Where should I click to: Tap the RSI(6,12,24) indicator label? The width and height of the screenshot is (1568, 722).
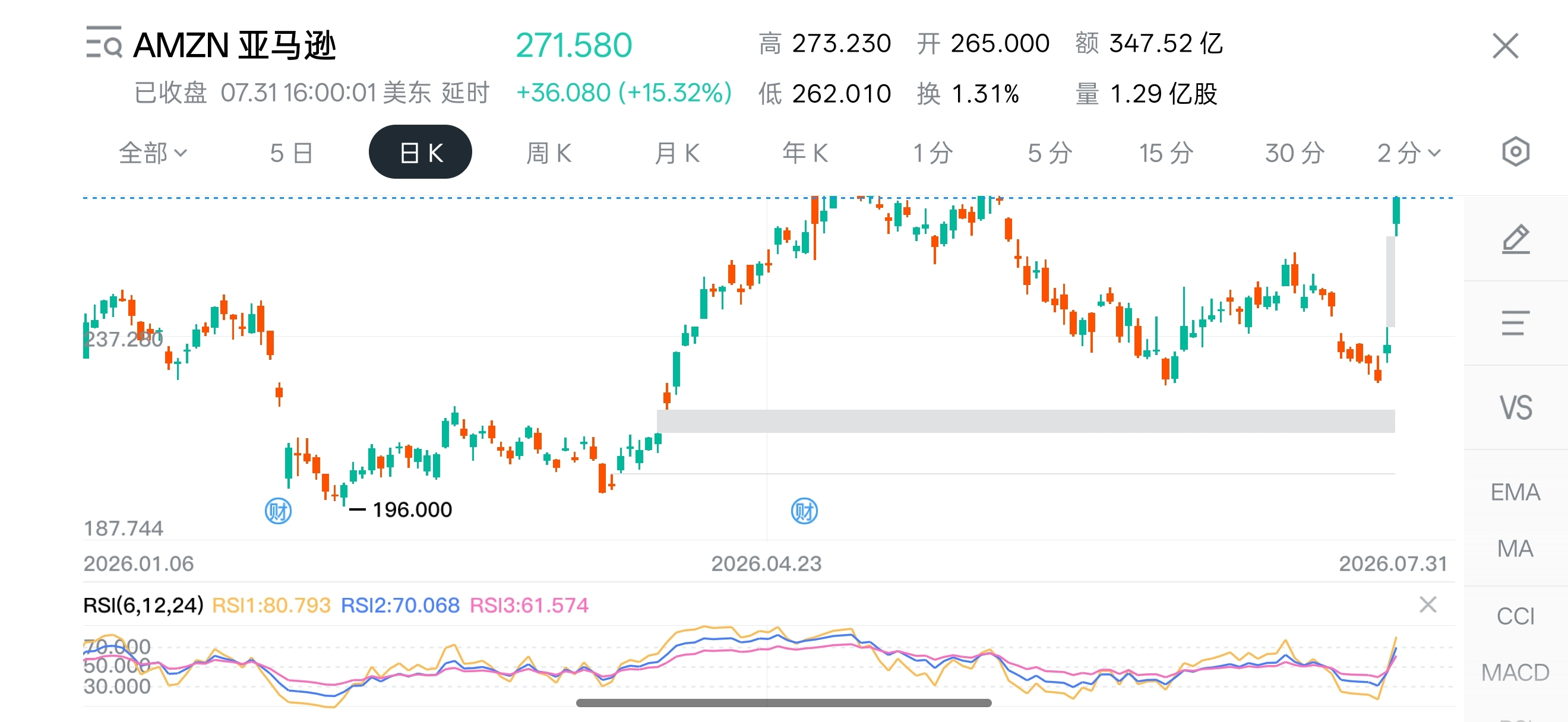pyautogui.click(x=143, y=605)
